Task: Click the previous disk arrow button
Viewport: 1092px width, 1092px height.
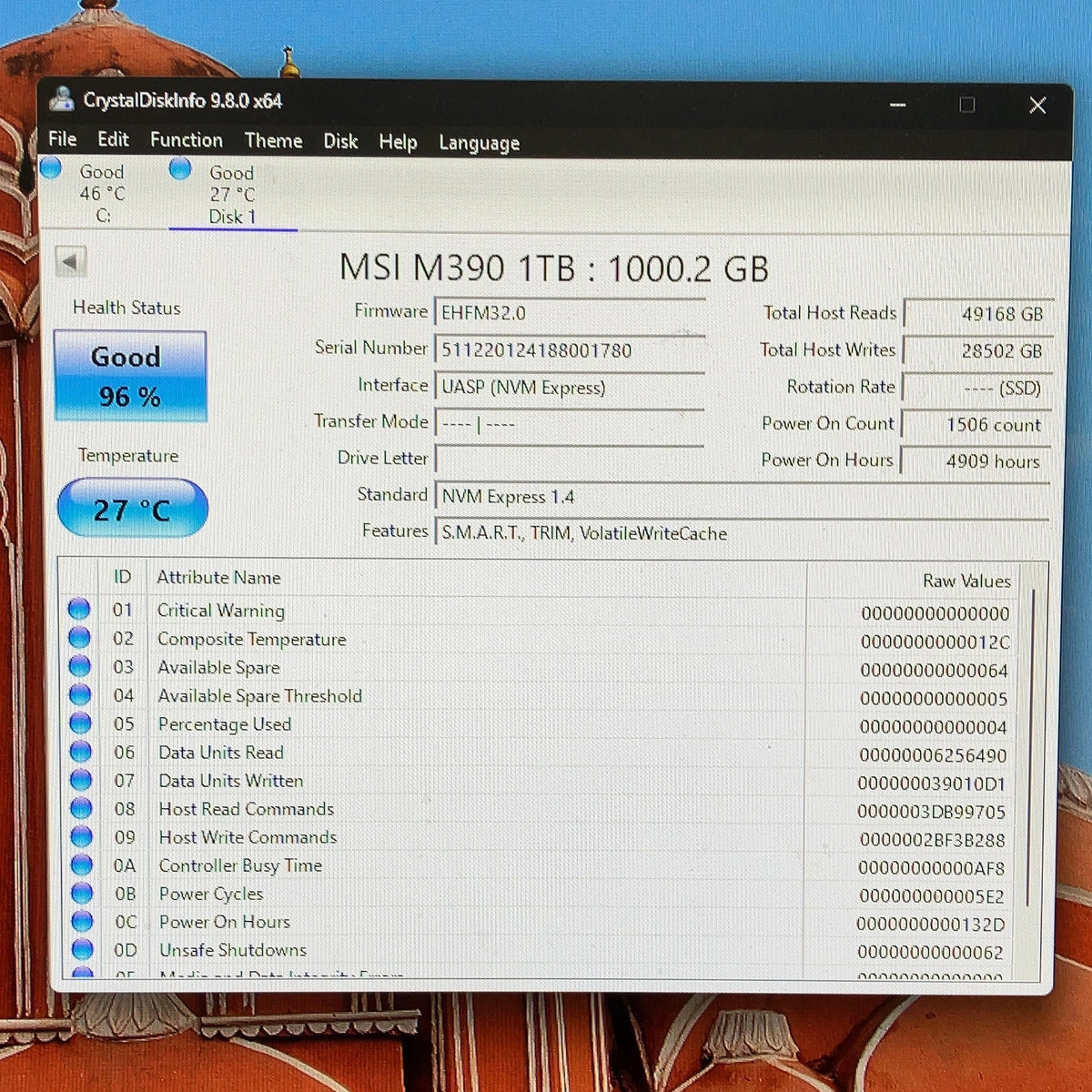Action: pos(70,262)
